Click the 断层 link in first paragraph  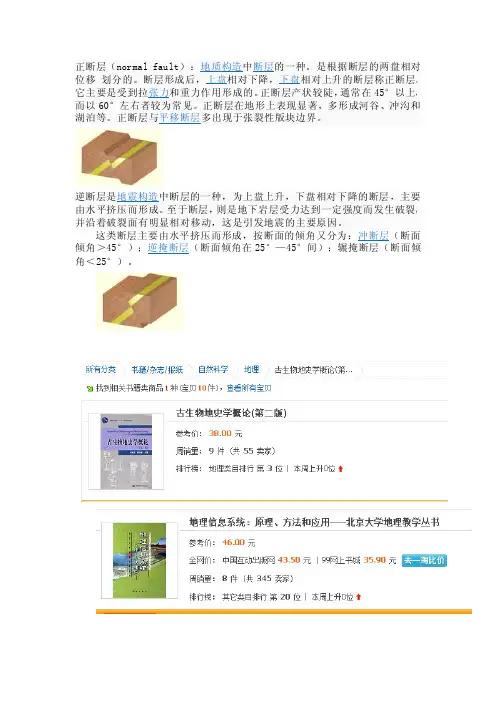coord(263,67)
